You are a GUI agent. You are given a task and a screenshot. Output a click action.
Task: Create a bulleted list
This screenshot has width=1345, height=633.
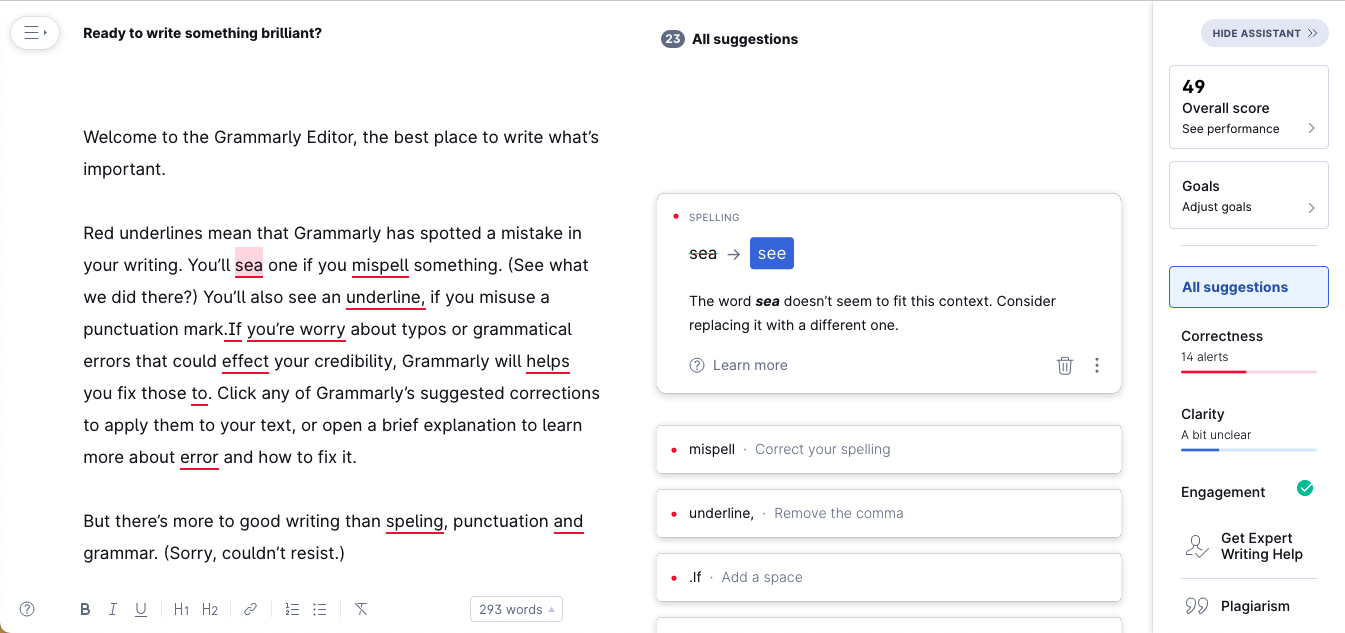point(320,609)
